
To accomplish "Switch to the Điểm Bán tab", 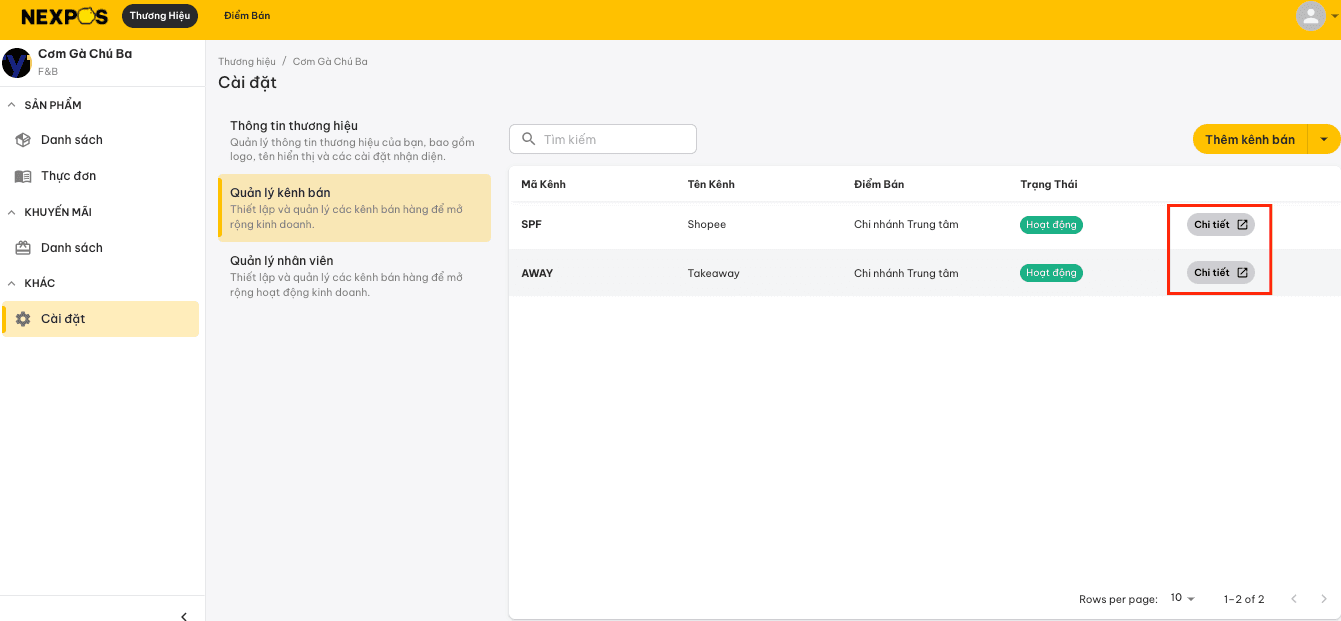I will tap(247, 16).
